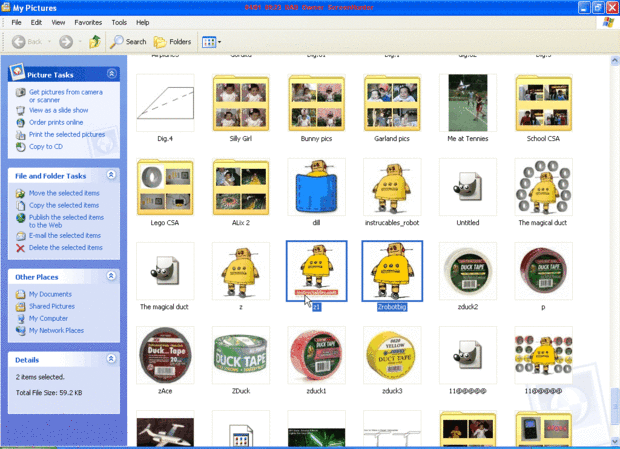Open the Edit menu
The image size is (620, 449).
[36, 23]
